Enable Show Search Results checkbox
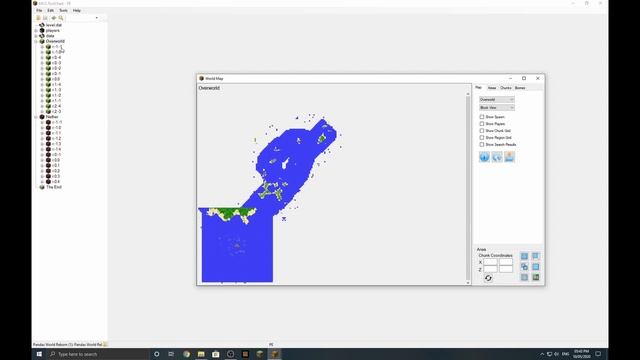Viewport: 640px width, 360px height. (482, 144)
